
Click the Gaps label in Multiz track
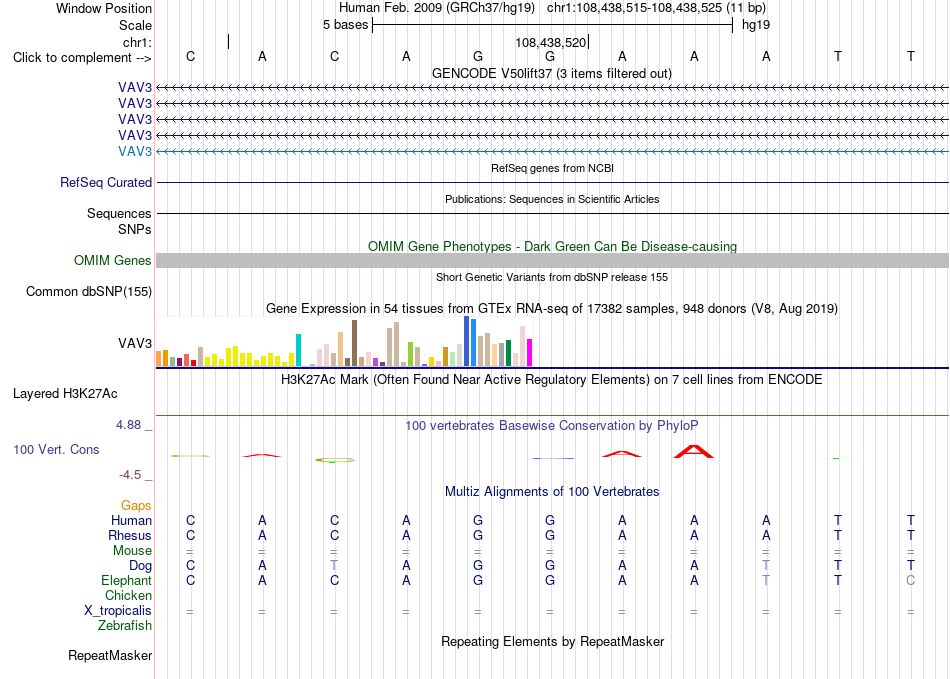pyautogui.click(x=136, y=505)
